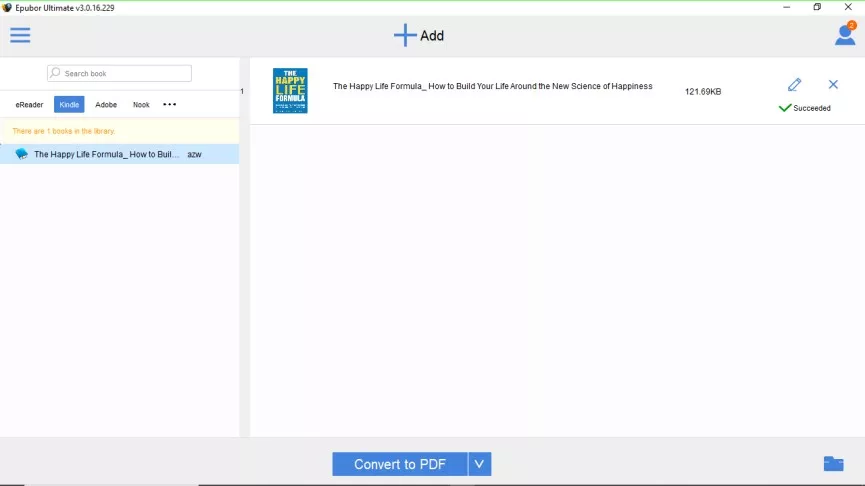Click the green Succeeded checkmark
865x486 pixels.
coord(784,108)
